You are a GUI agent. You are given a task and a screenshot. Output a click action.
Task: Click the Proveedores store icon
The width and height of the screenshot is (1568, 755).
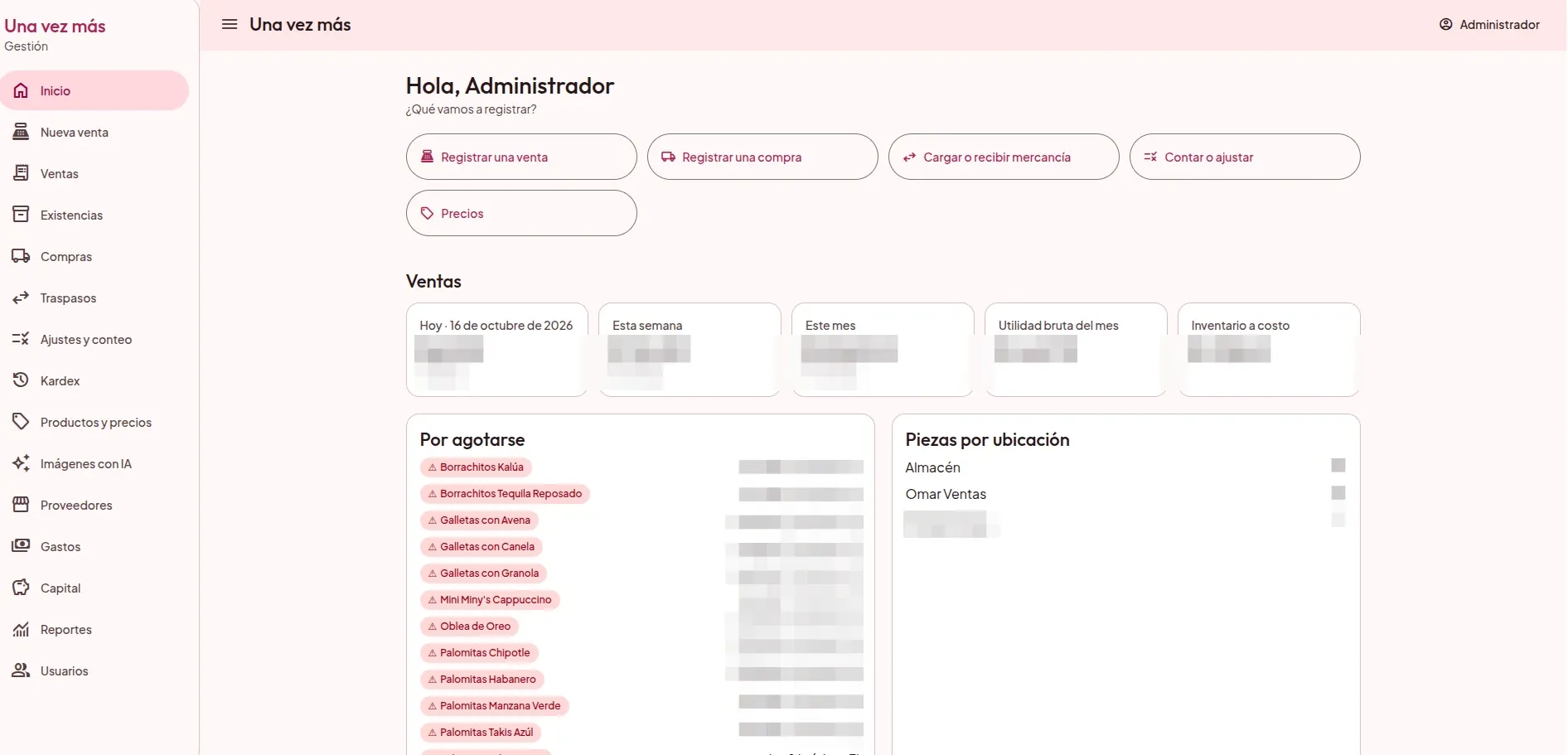[x=21, y=505]
